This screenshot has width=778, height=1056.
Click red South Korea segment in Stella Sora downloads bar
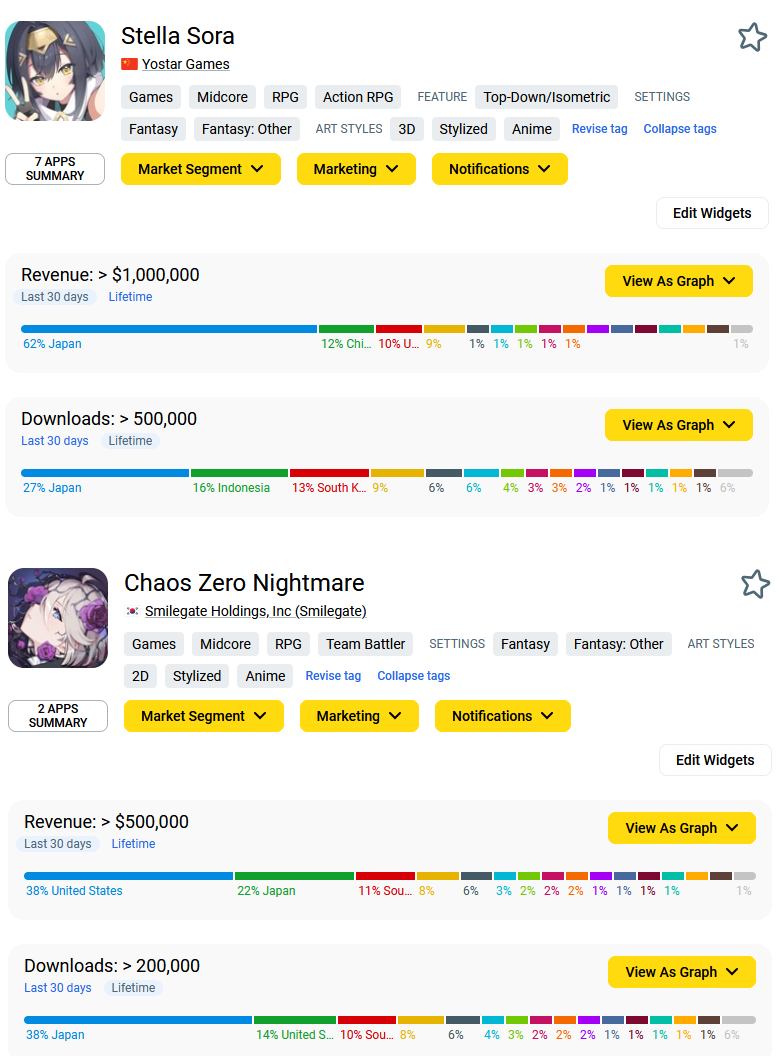click(329, 473)
